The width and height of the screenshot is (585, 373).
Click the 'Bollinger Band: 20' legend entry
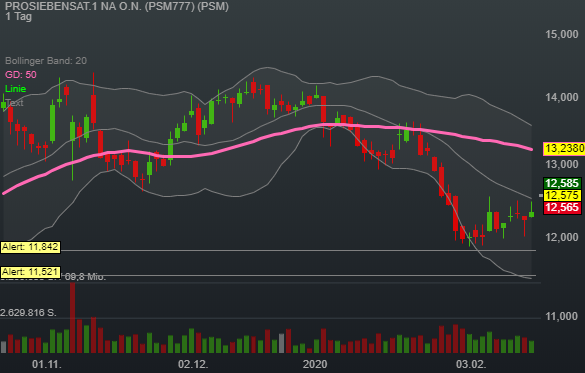coord(46,61)
